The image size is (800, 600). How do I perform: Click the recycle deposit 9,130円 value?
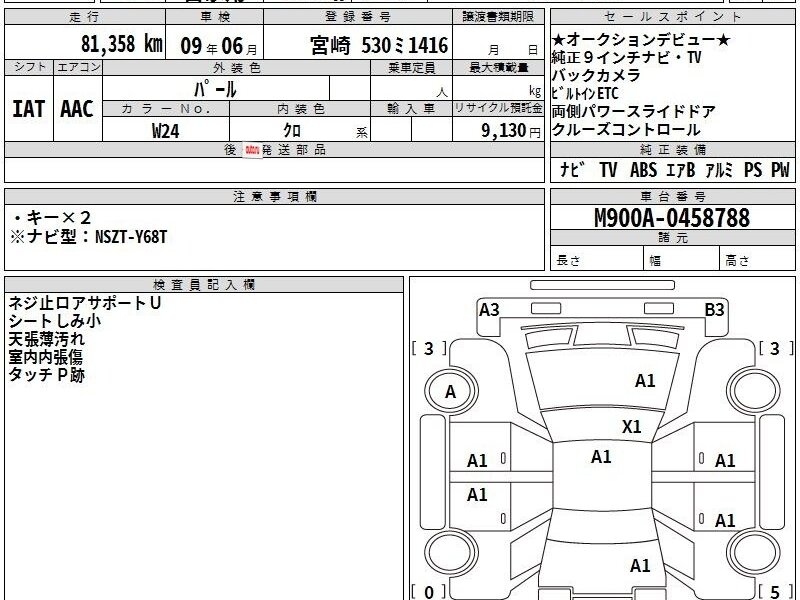click(511, 131)
